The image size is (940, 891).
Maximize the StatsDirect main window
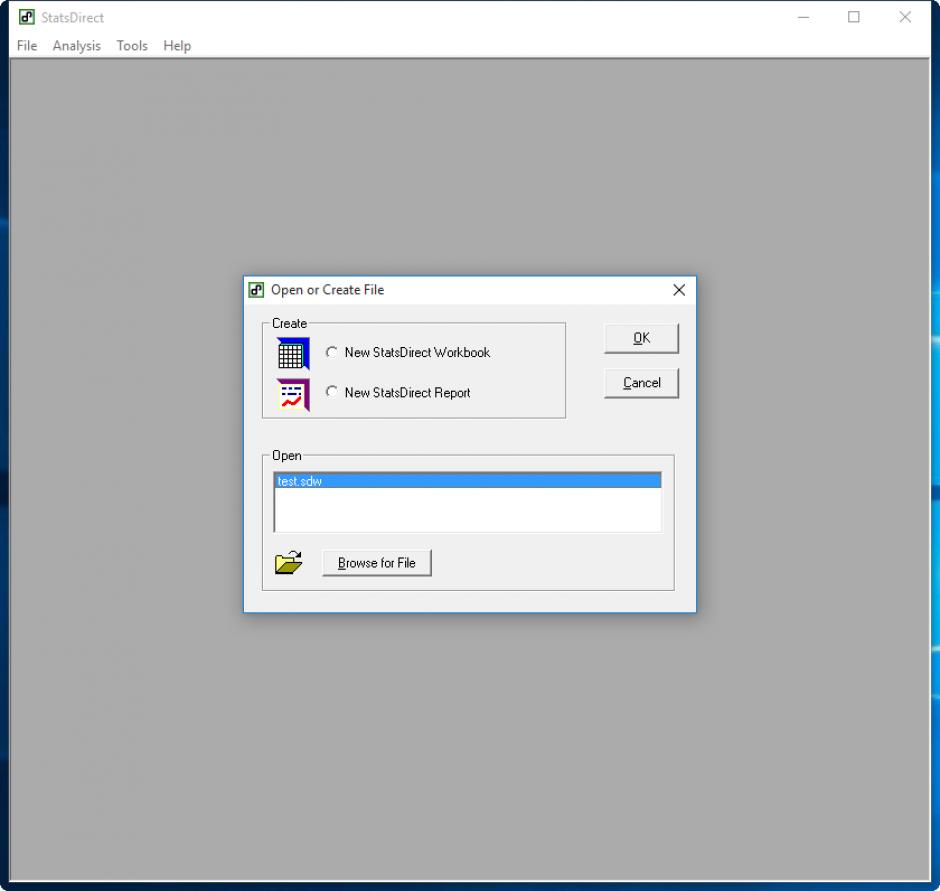pyautogui.click(x=854, y=17)
